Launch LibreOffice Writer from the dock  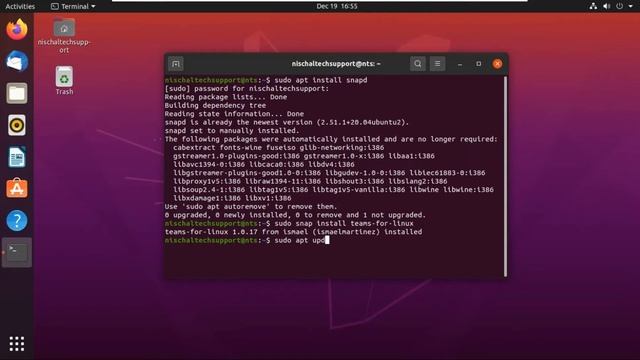click(17, 157)
